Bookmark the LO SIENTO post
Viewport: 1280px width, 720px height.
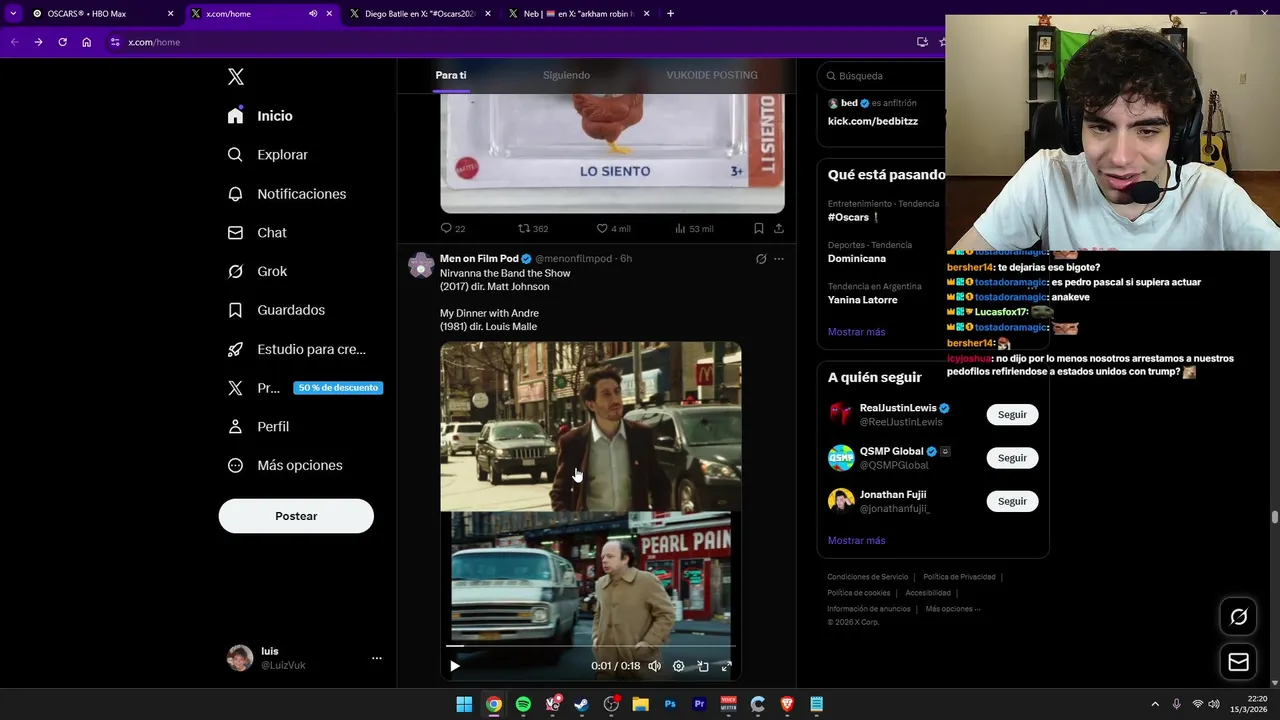coord(758,228)
